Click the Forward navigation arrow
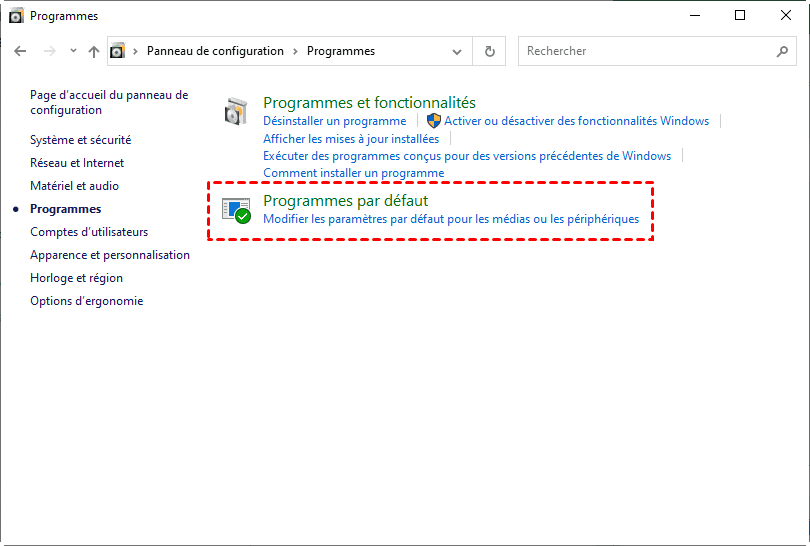The image size is (810, 546). point(50,51)
